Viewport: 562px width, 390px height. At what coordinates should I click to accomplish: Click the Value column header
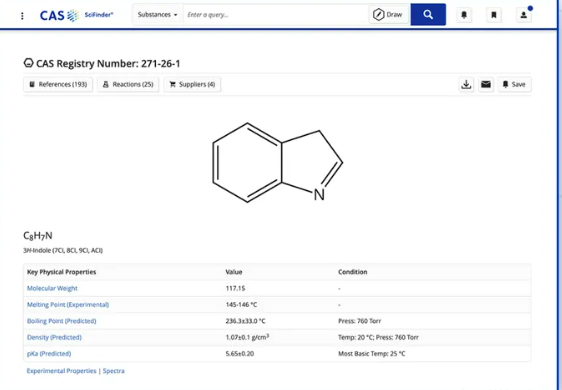coord(234,272)
